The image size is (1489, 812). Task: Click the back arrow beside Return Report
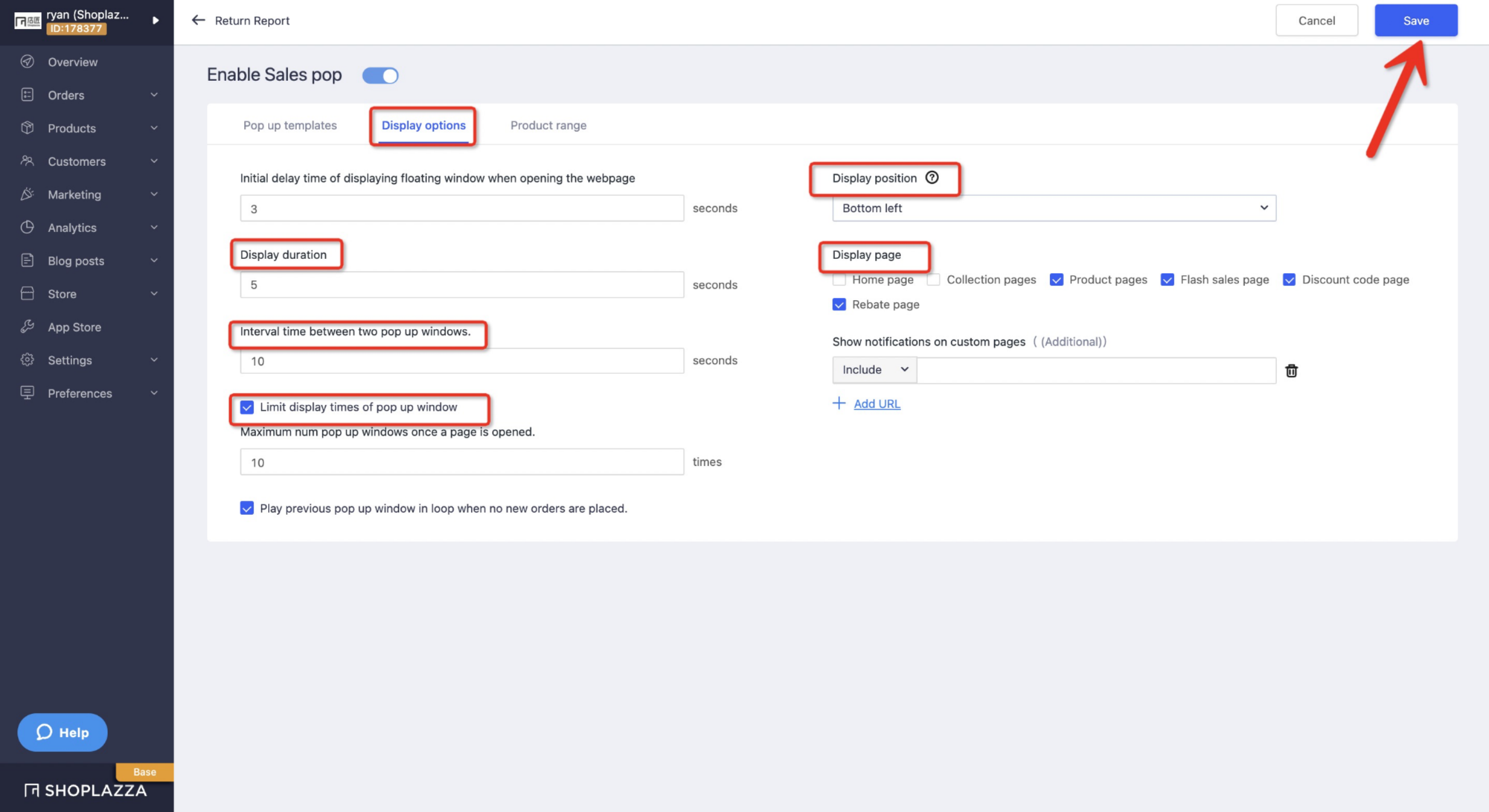click(198, 20)
